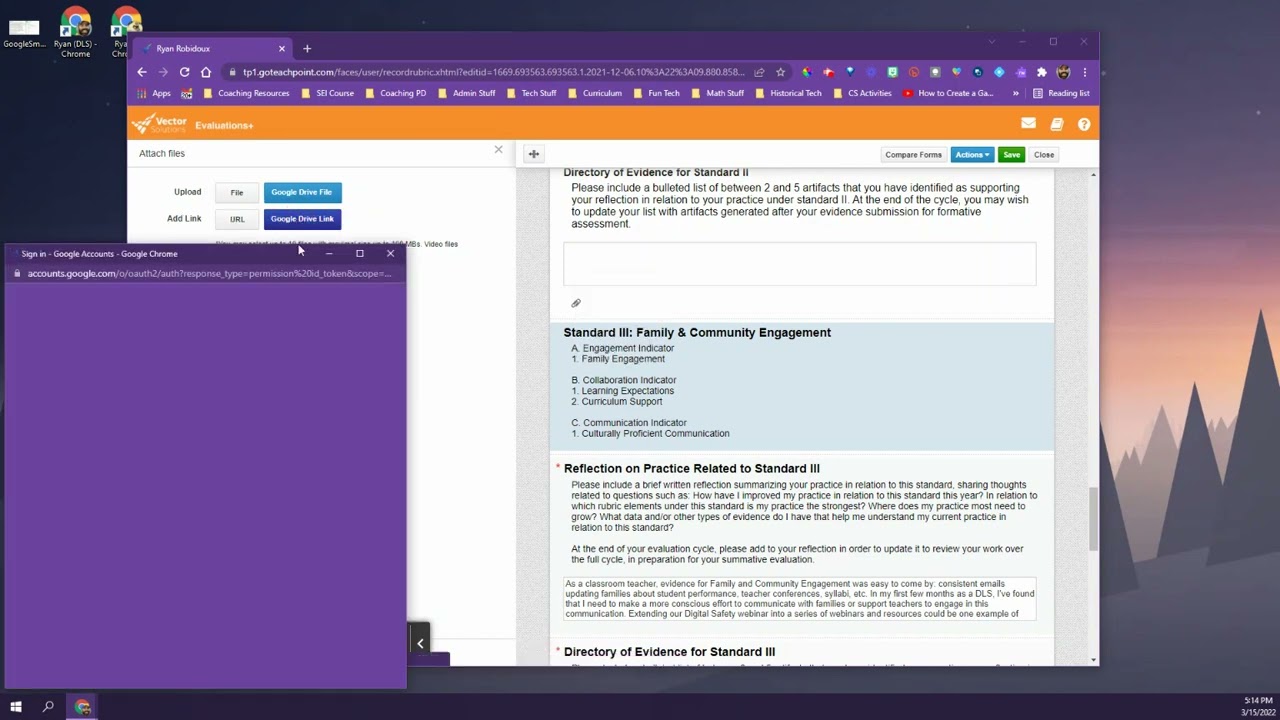The image size is (1280, 720).
Task: Open the SEI Course bookmark folder
Action: [327, 93]
